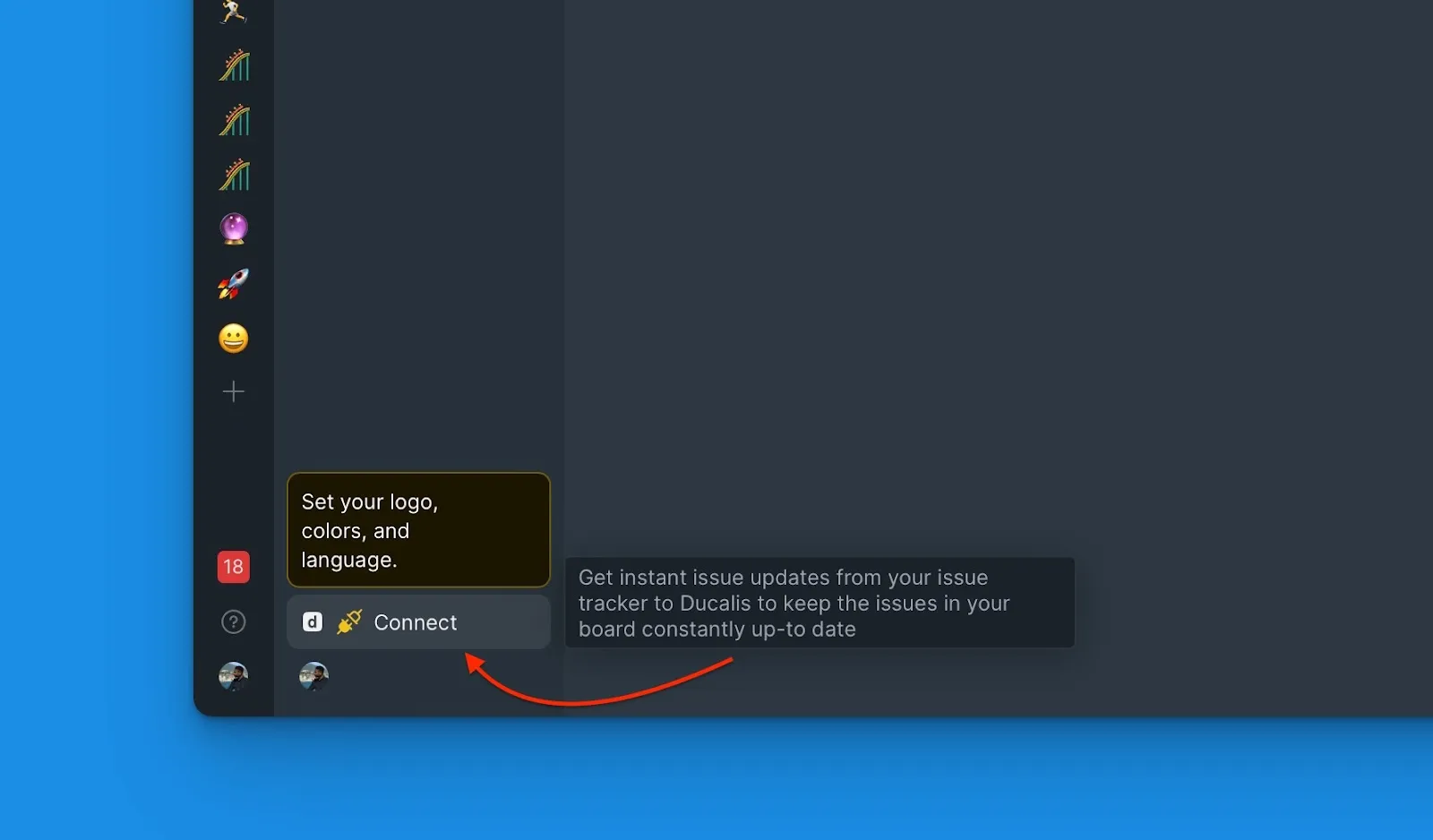Click the empty main content pane
Screen dimensions: 1433x840
[x=985, y=269]
